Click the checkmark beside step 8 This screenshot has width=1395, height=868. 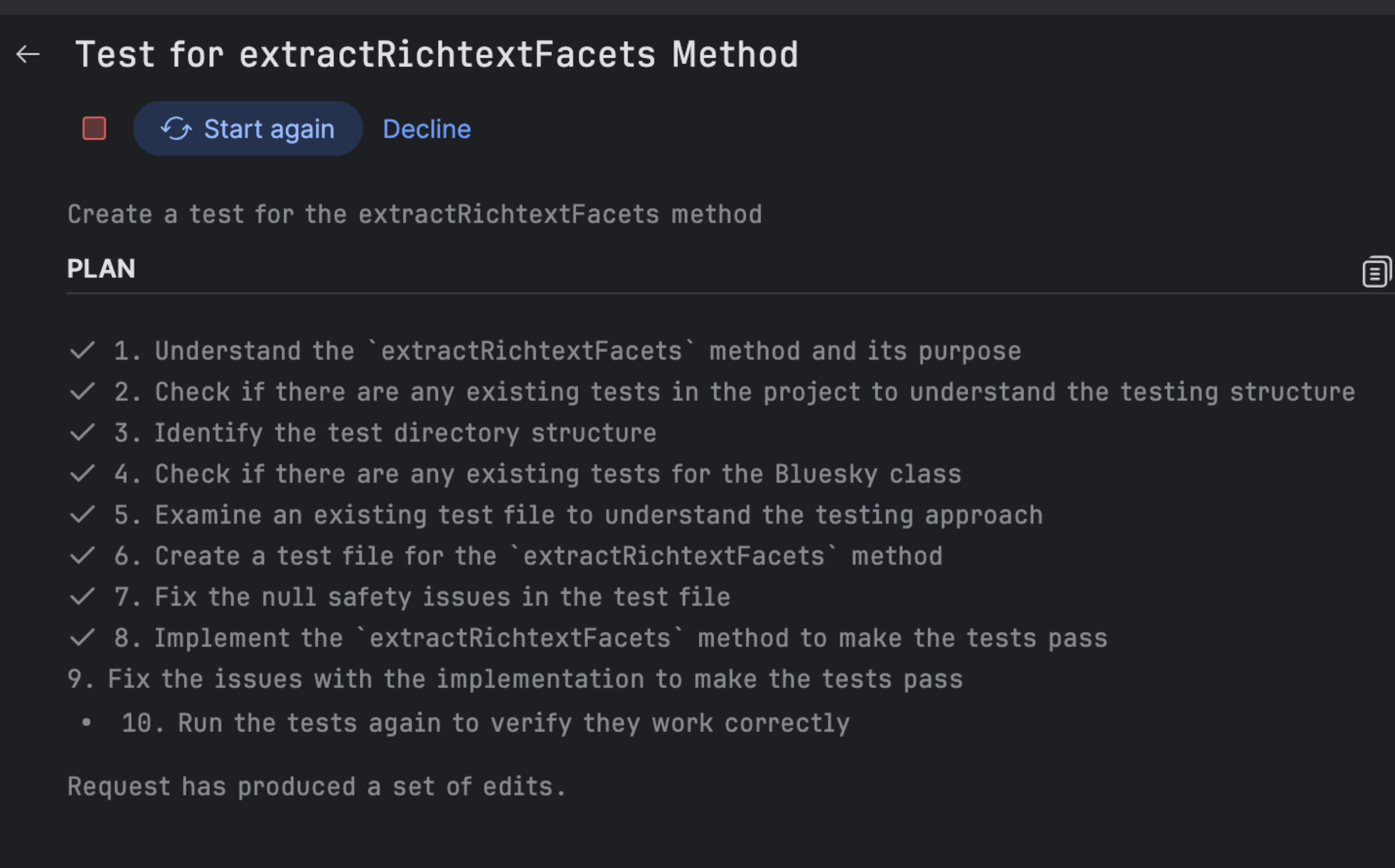tap(82, 638)
